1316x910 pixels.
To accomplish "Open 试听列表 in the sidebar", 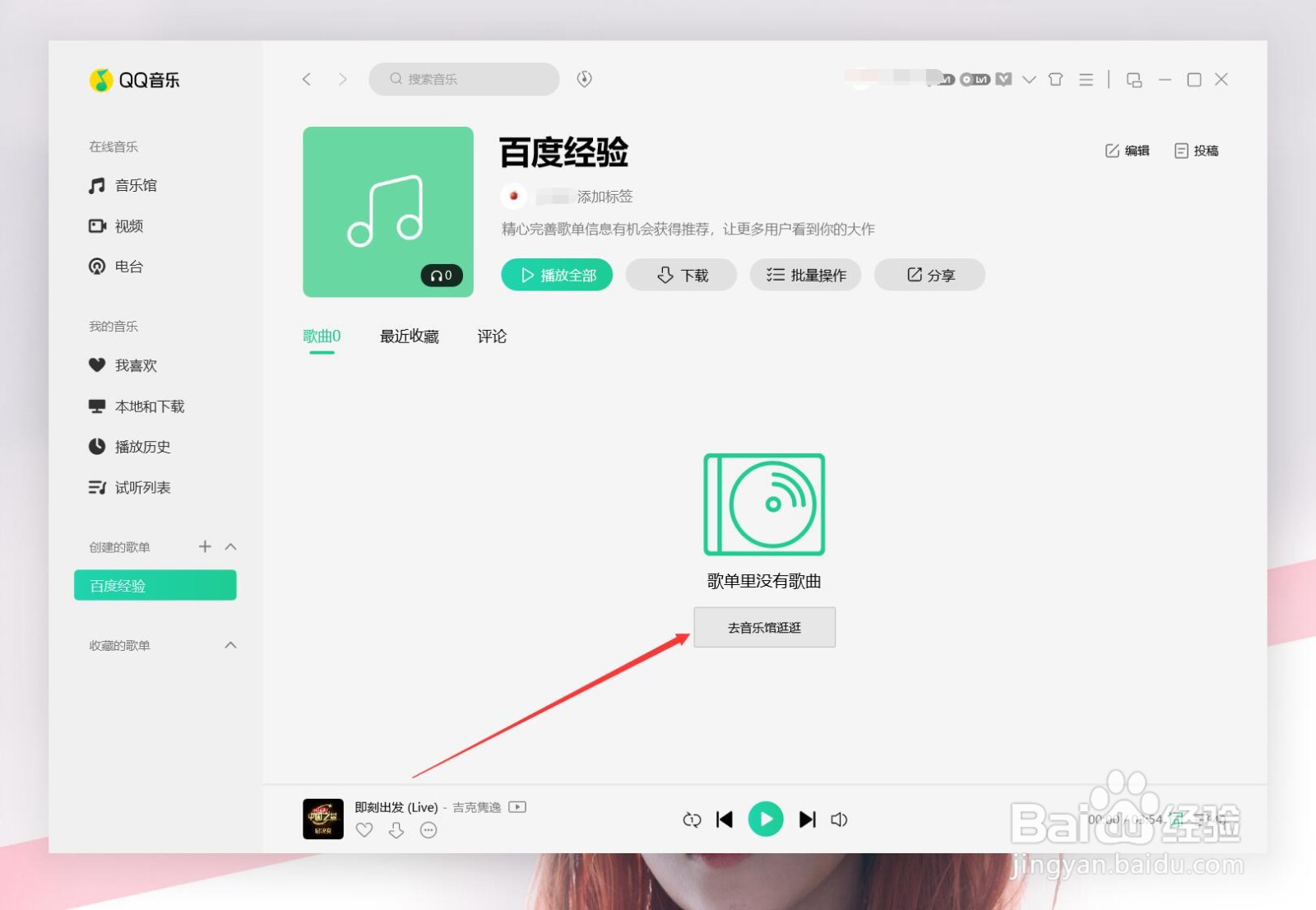I will [130, 488].
